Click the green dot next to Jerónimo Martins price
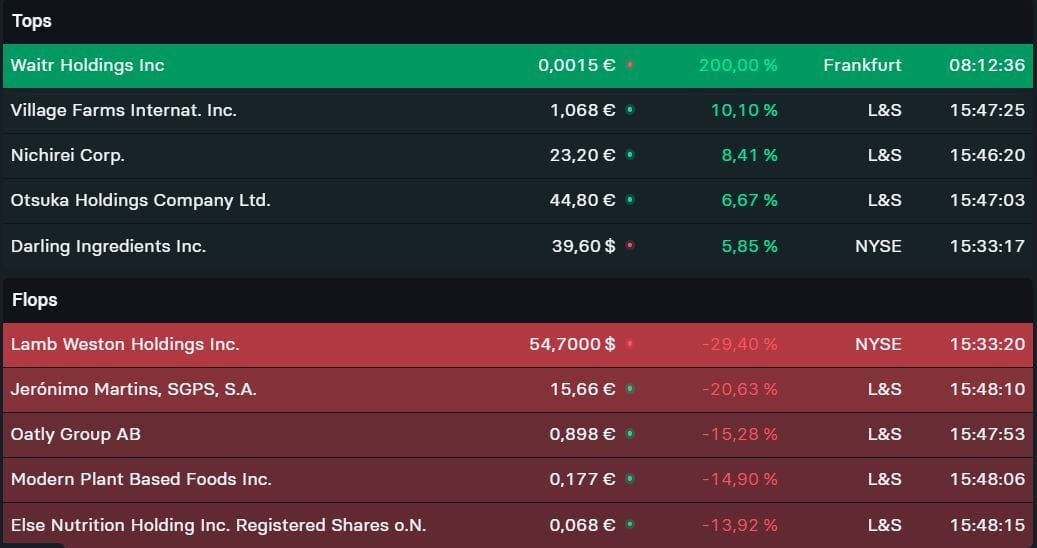Viewport: 1037px width, 548px height. (x=630, y=389)
